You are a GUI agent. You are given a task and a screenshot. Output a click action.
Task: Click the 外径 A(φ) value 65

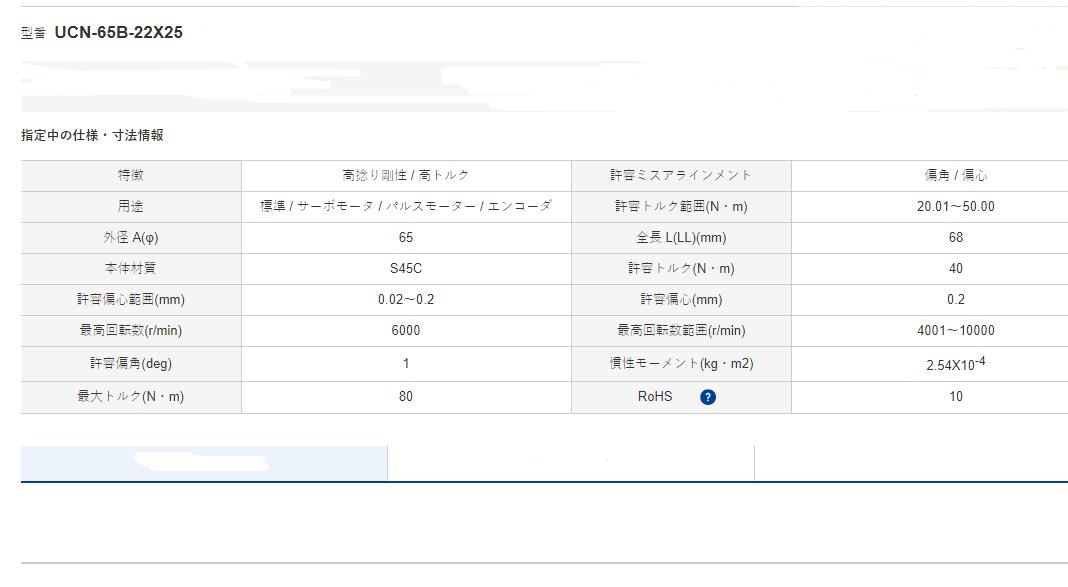[405, 237]
